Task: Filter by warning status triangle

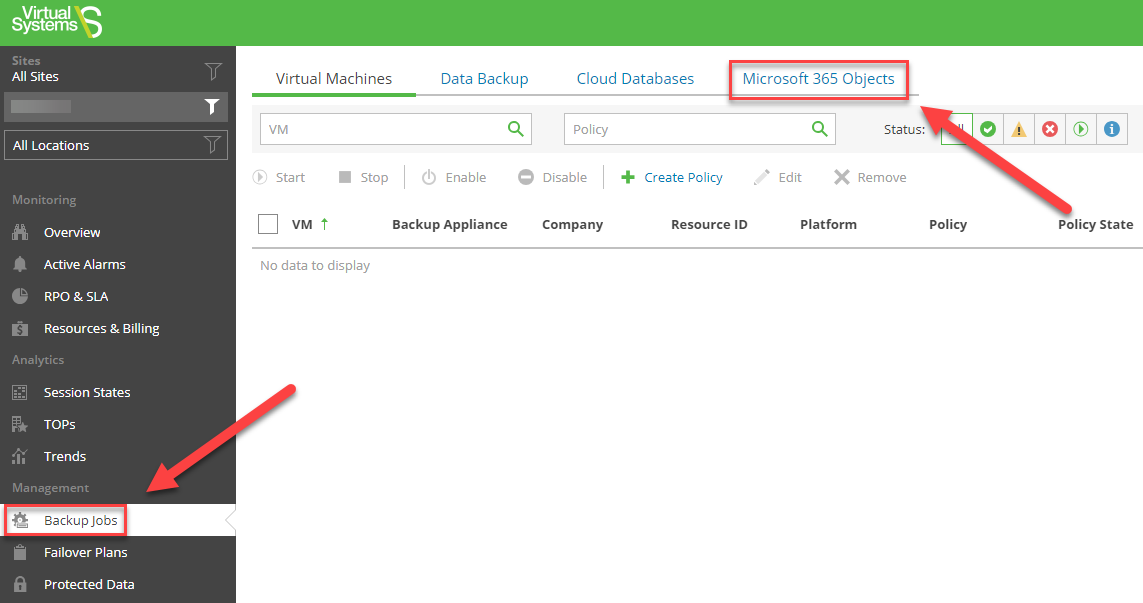Action: pyautogui.click(x=1018, y=129)
